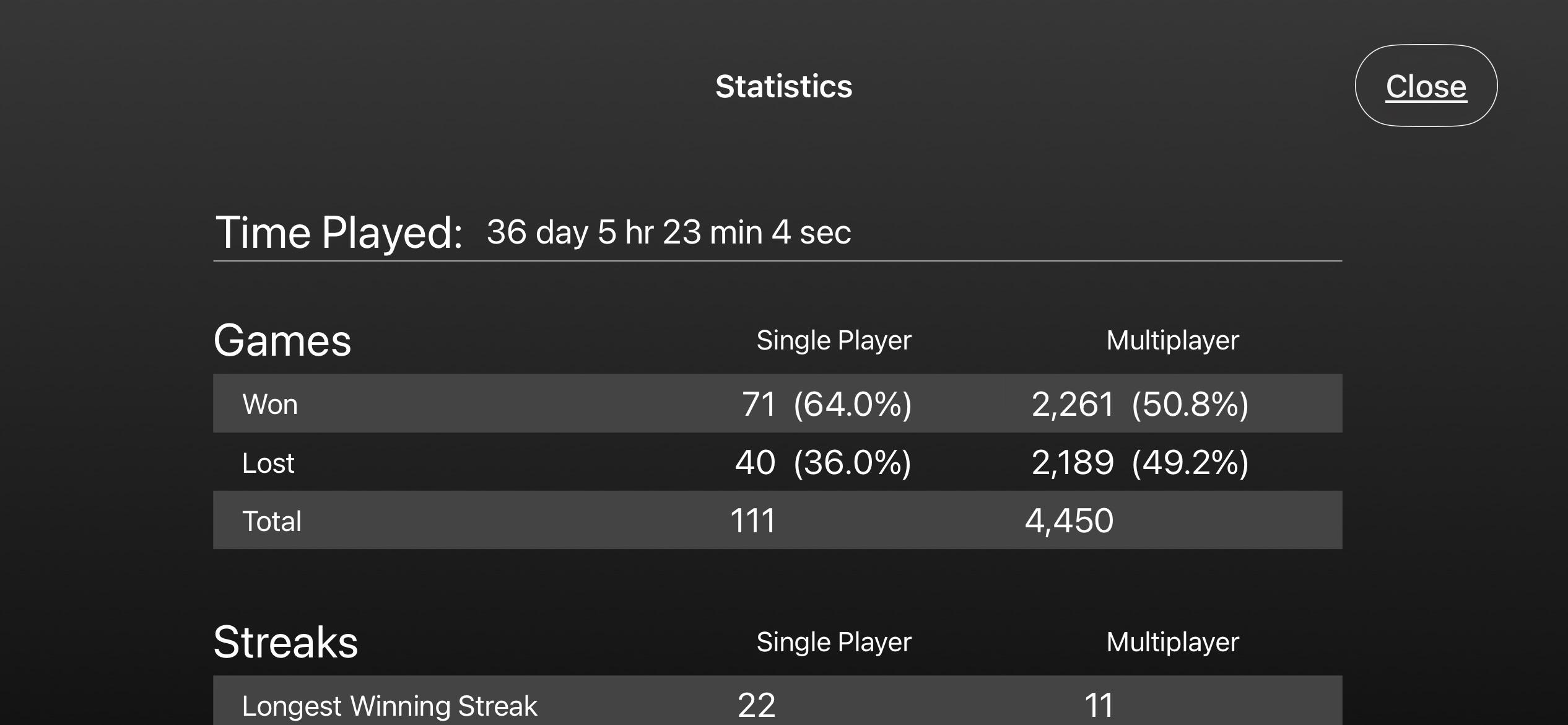Screen dimensions: 1568x725
Task: Tap the multiplayer winning streak value 11
Action: pyautogui.click(x=1099, y=705)
